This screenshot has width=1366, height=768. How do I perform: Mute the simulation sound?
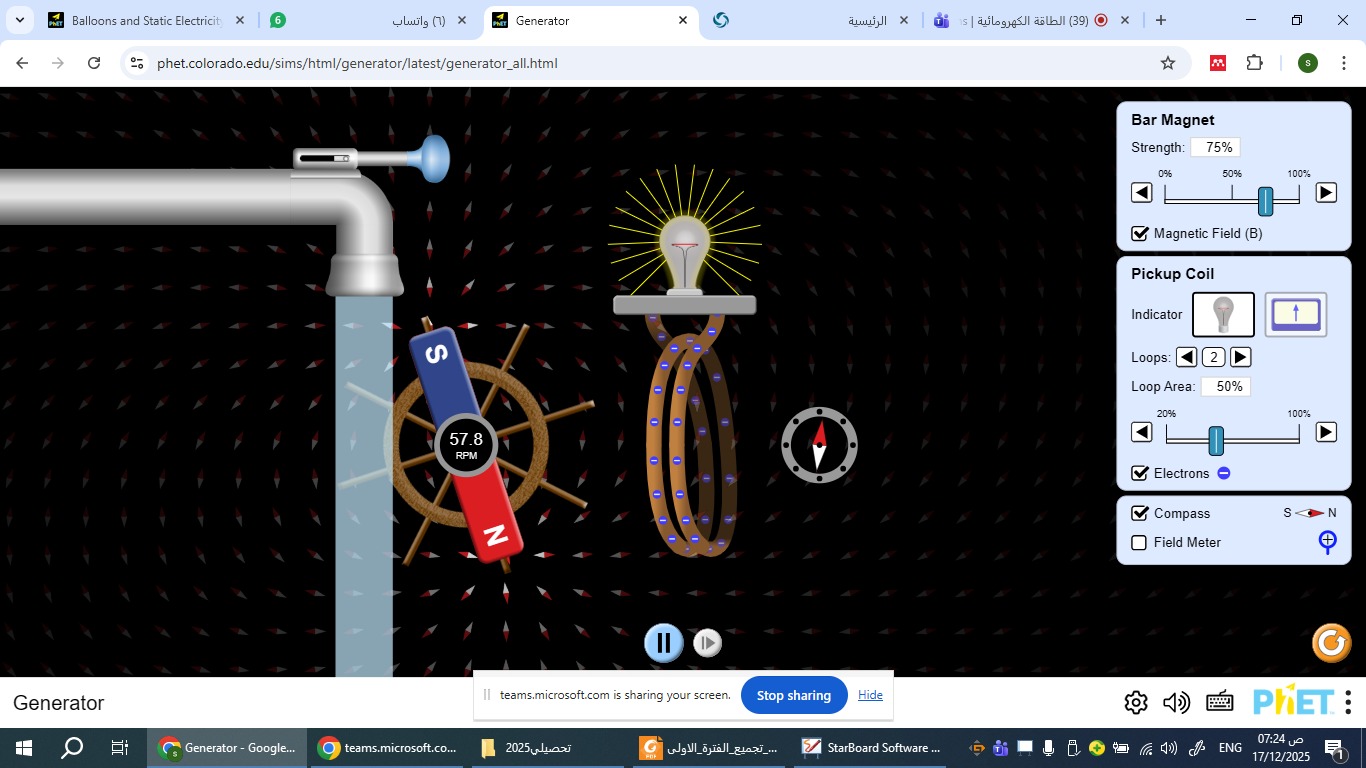(1176, 703)
